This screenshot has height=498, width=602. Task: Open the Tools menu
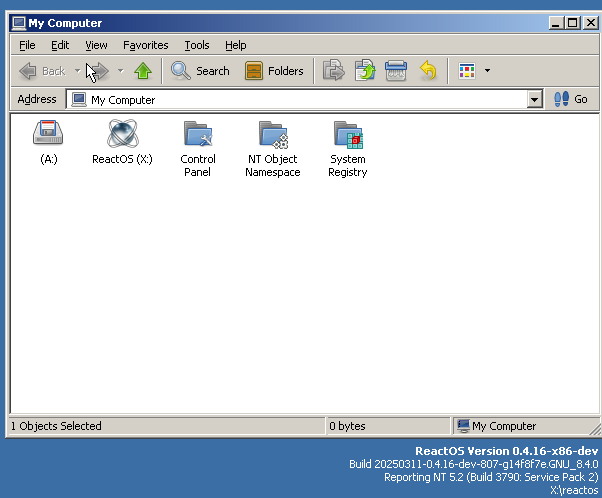click(197, 45)
